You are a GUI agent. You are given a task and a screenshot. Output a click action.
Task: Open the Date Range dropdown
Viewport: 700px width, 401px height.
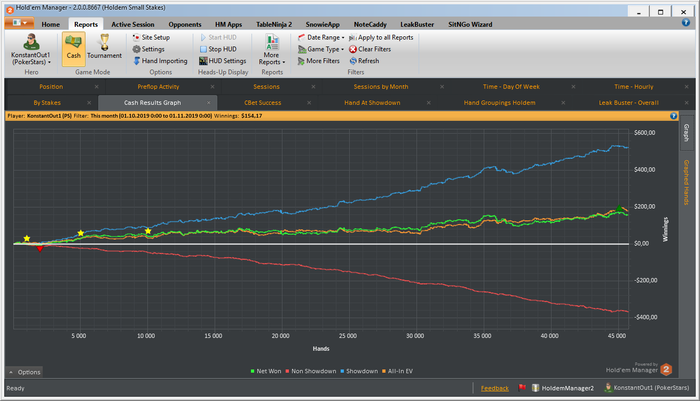pyautogui.click(x=322, y=37)
